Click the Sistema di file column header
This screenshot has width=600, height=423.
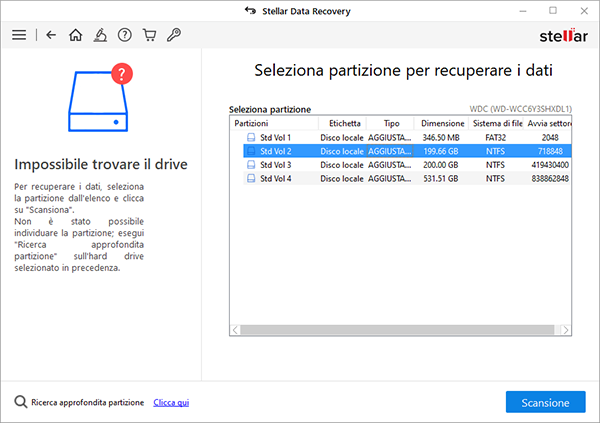coord(496,123)
